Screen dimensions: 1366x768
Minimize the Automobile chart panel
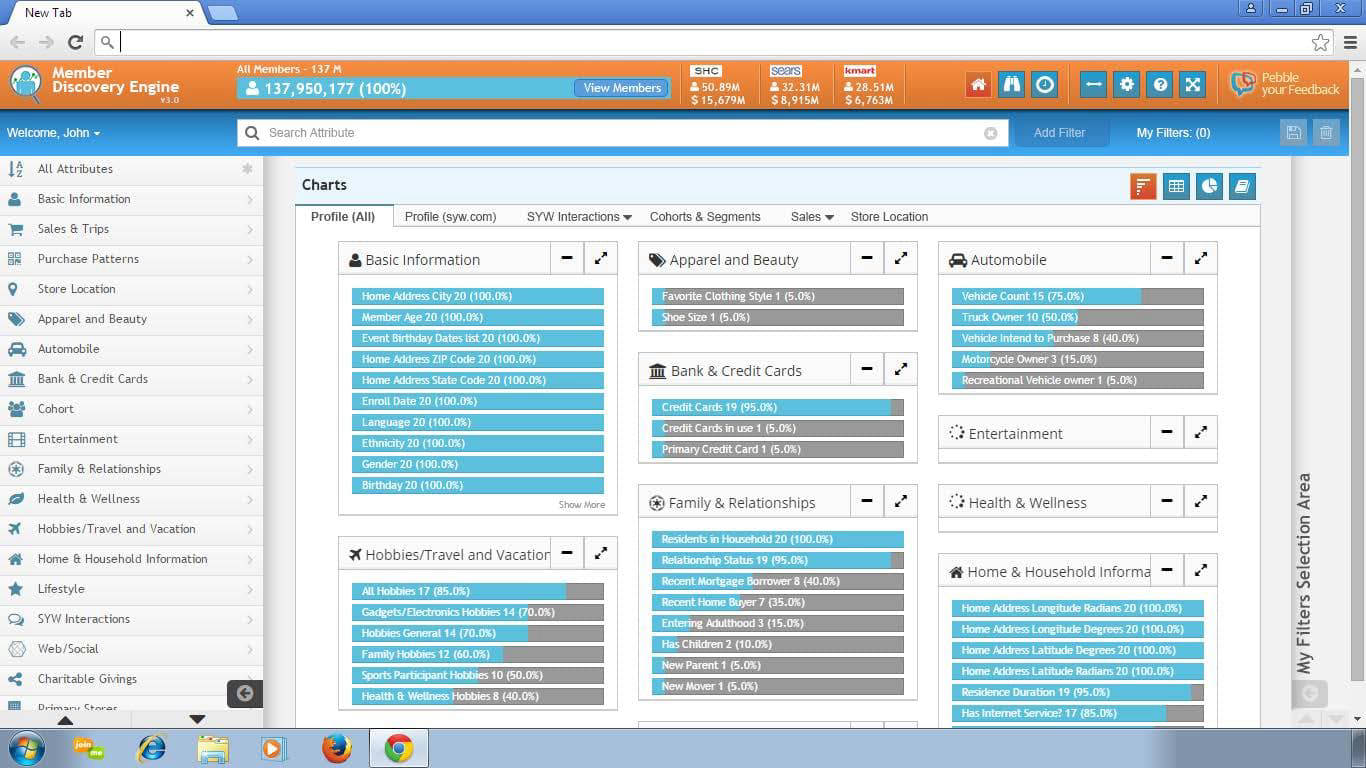pyautogui.click(x=1167, y=258)
